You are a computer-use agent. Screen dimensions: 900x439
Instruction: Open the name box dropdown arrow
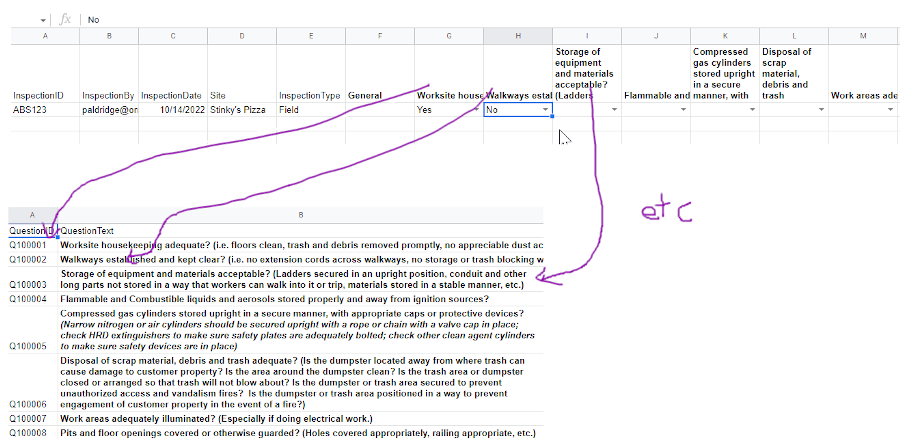coord(44,21)
